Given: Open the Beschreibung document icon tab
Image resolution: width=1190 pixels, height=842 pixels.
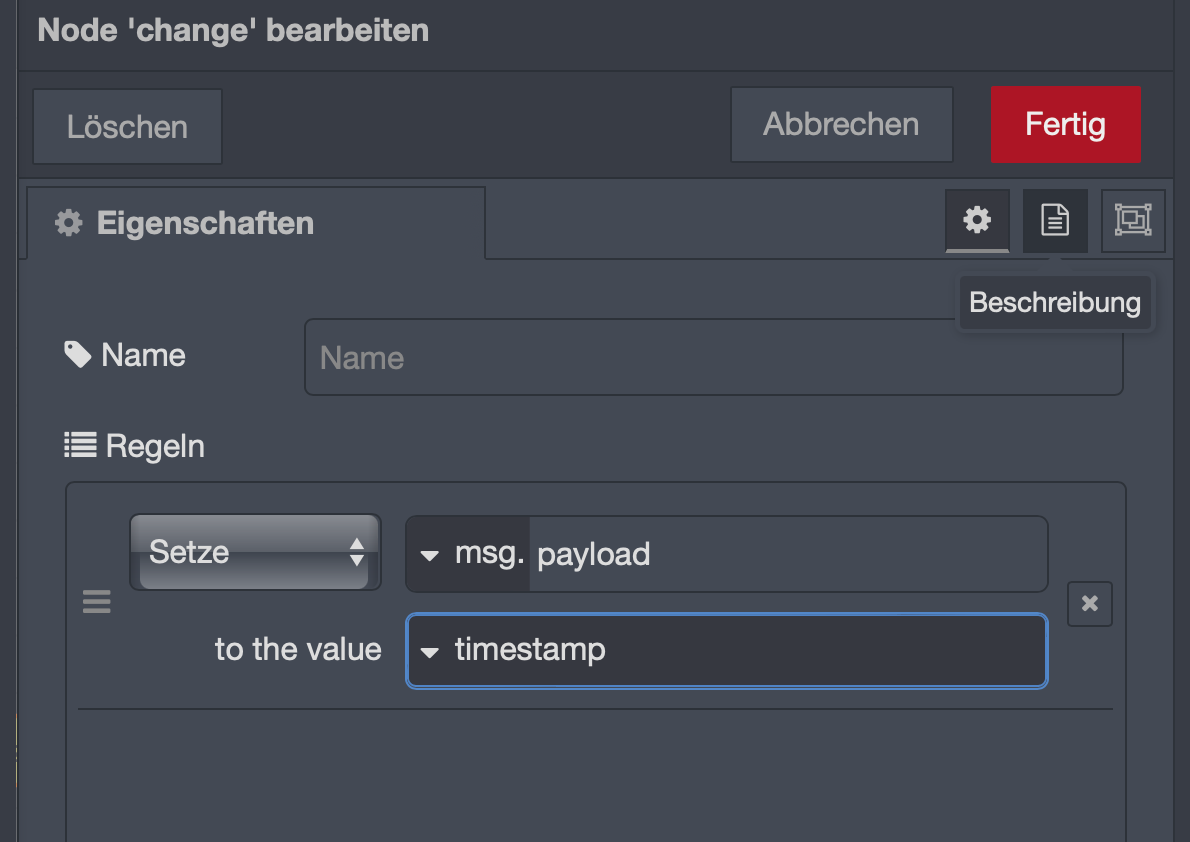Looking at the screenshot, I should [x=1055, y=221].
